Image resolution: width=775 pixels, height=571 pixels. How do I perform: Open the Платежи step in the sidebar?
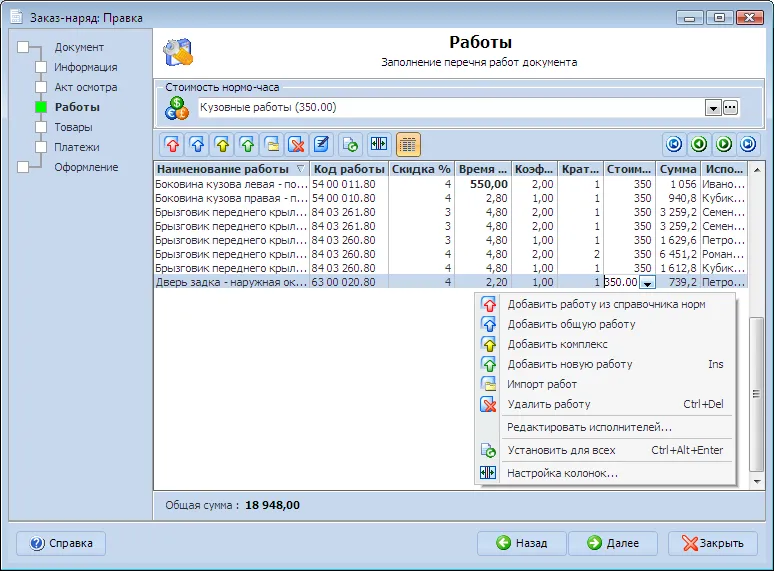point(77,147)
